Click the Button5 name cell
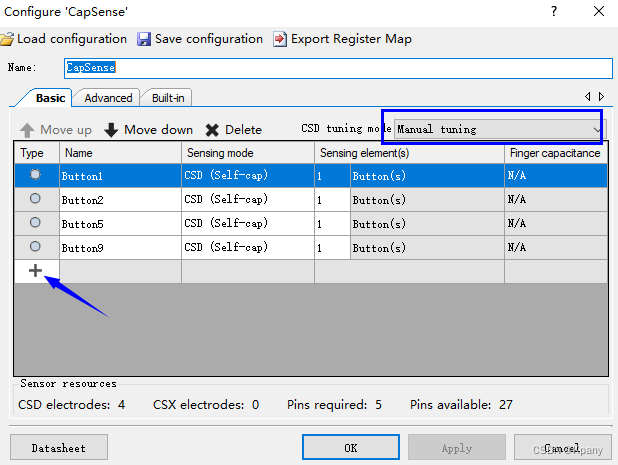The width and height of the screenshot is (618, 465). coord(120,223)
